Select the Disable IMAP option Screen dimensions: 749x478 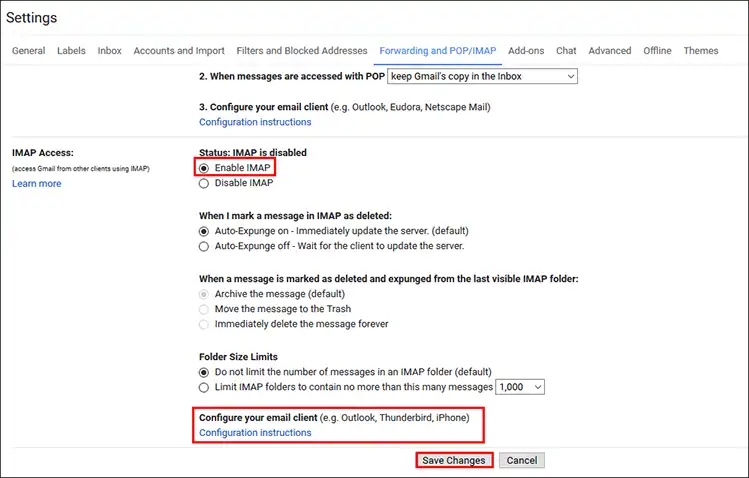click(x=204, y=183)
